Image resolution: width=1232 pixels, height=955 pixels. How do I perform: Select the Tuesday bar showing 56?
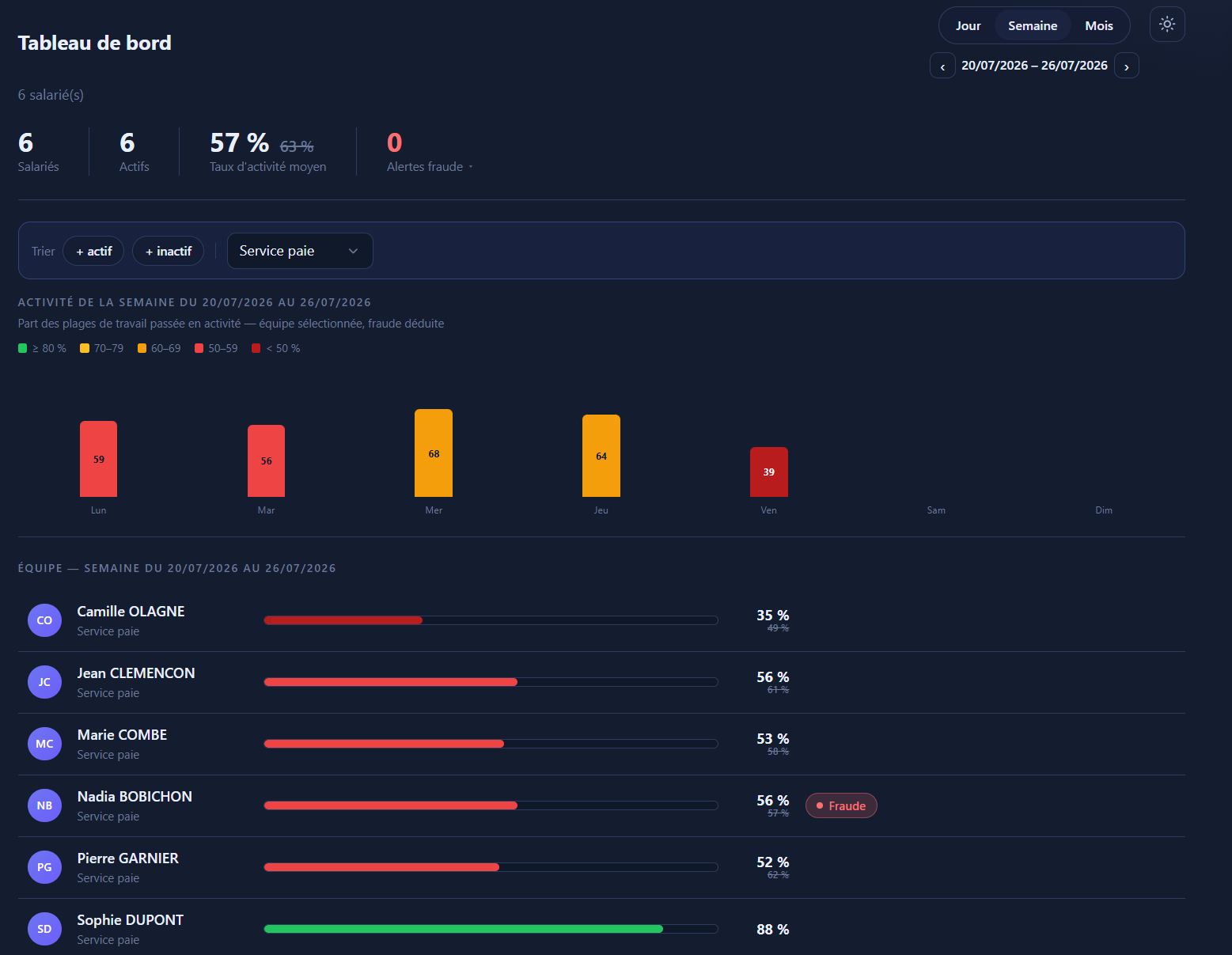click(266, 461)
